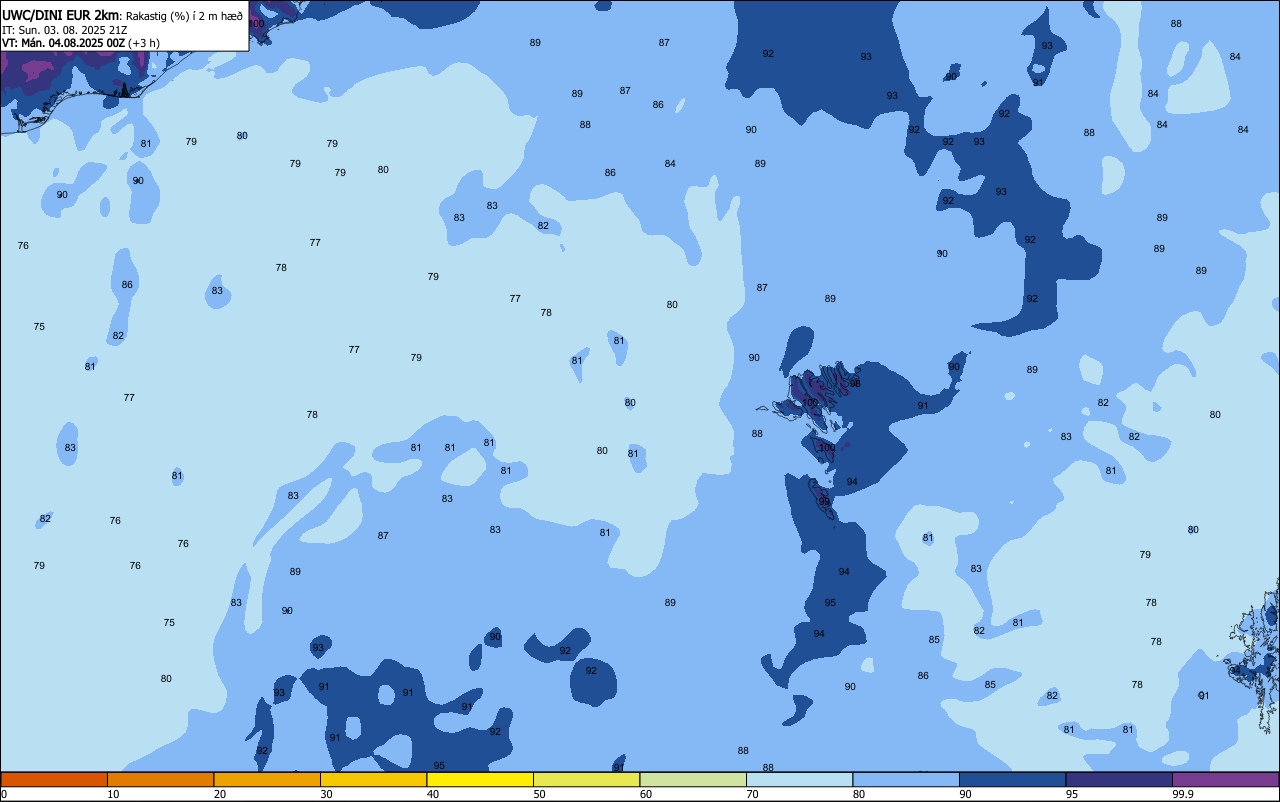1280x802 pixels.
Task: Select the golden 30–40 legend color block
Action: tap(373, 779)
